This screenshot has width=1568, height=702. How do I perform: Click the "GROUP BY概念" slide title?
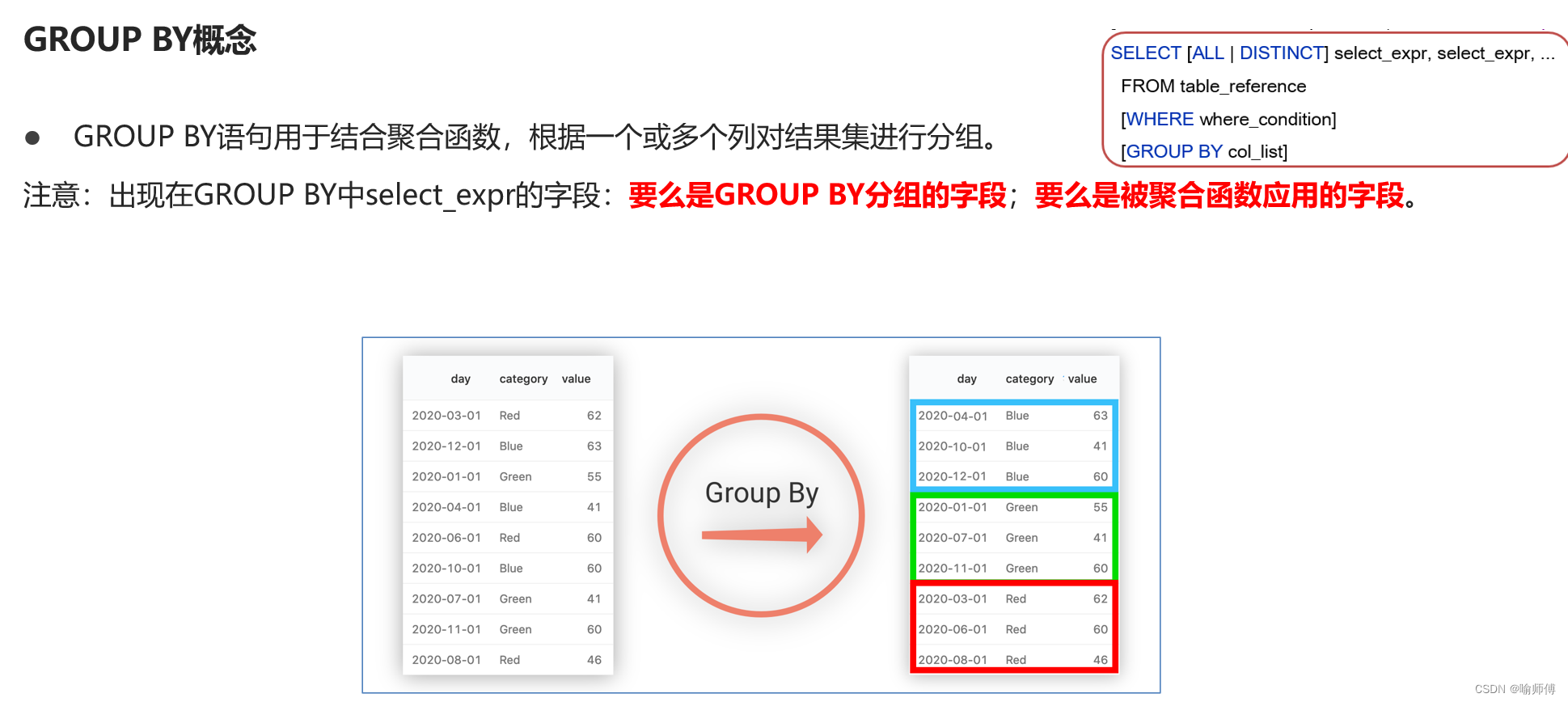click(x=140, y=39)
